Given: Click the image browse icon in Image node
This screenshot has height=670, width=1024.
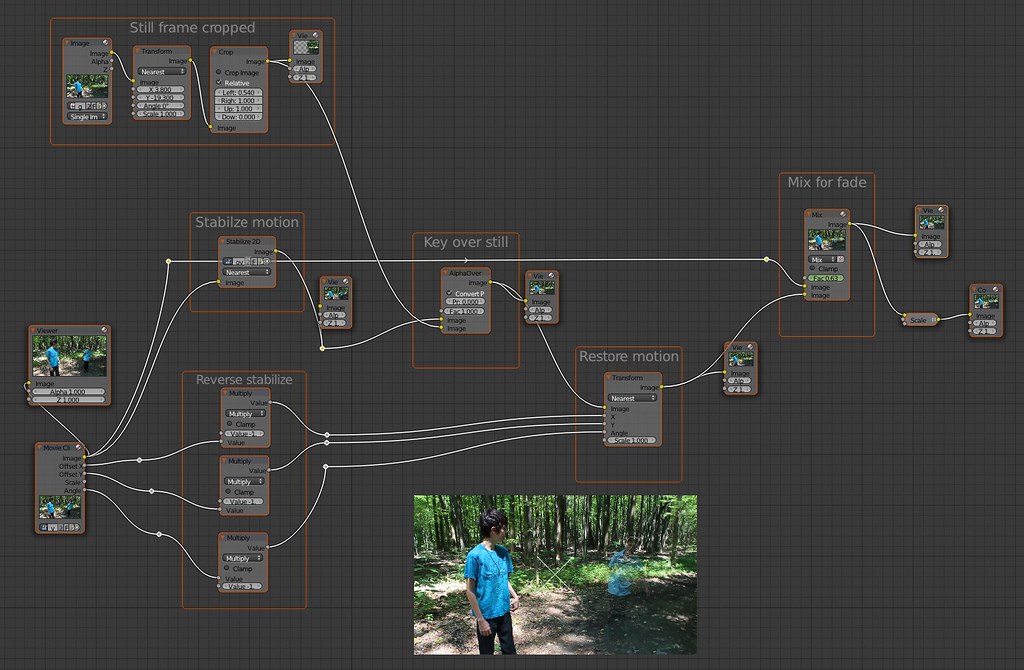Looking at the screenshot, I should click(x=72, y=106).
